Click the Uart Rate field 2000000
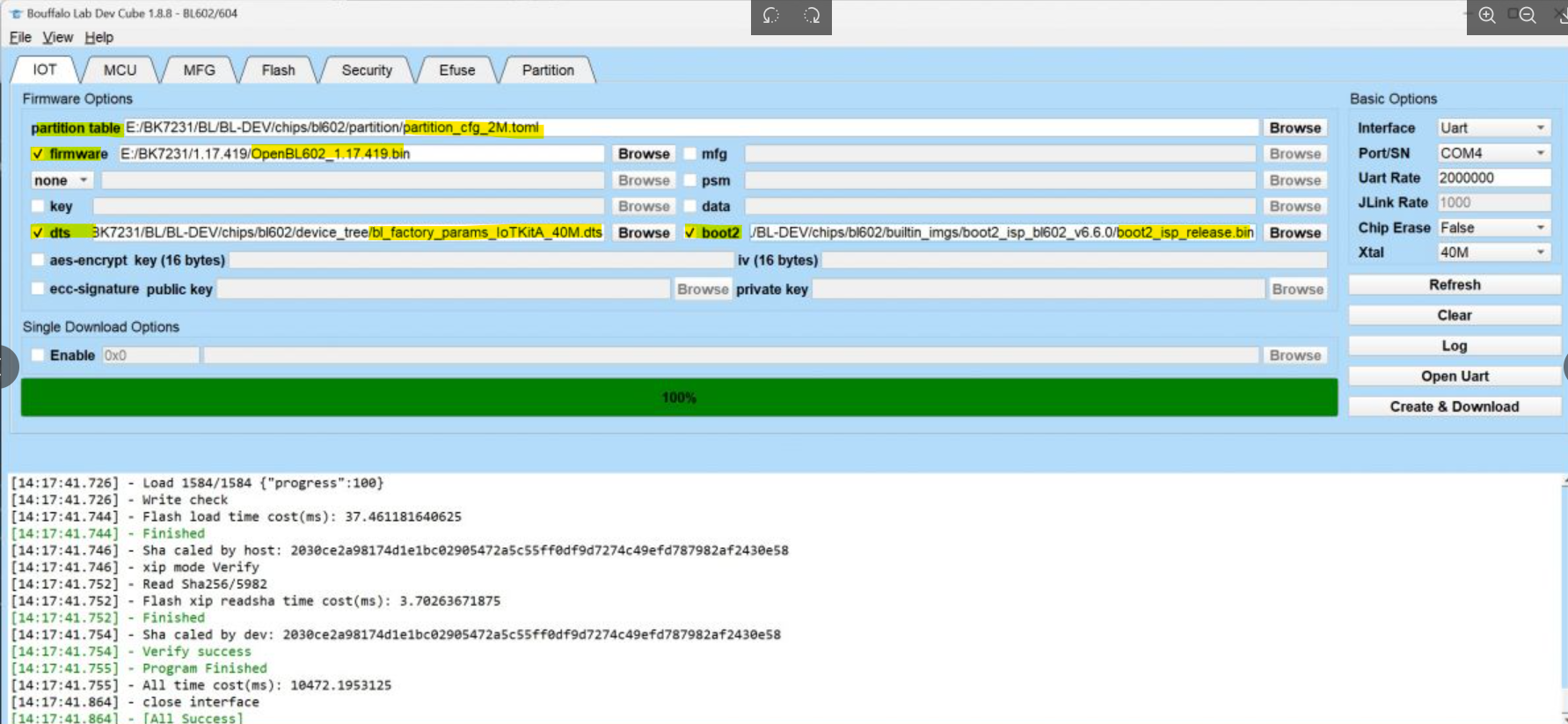 [x=1493, y=178]
